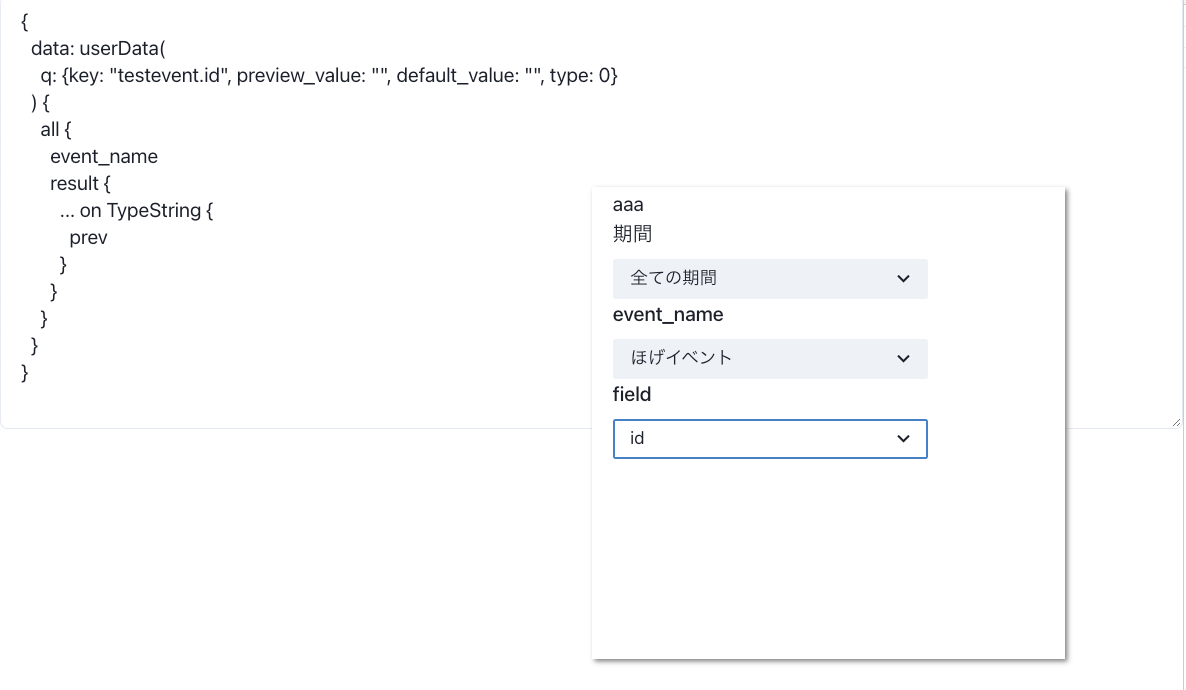This screenshot has width=1186, height=690.
Task: Click the prev field in the query
Action: pyautogui.click(x=88, y=238)
